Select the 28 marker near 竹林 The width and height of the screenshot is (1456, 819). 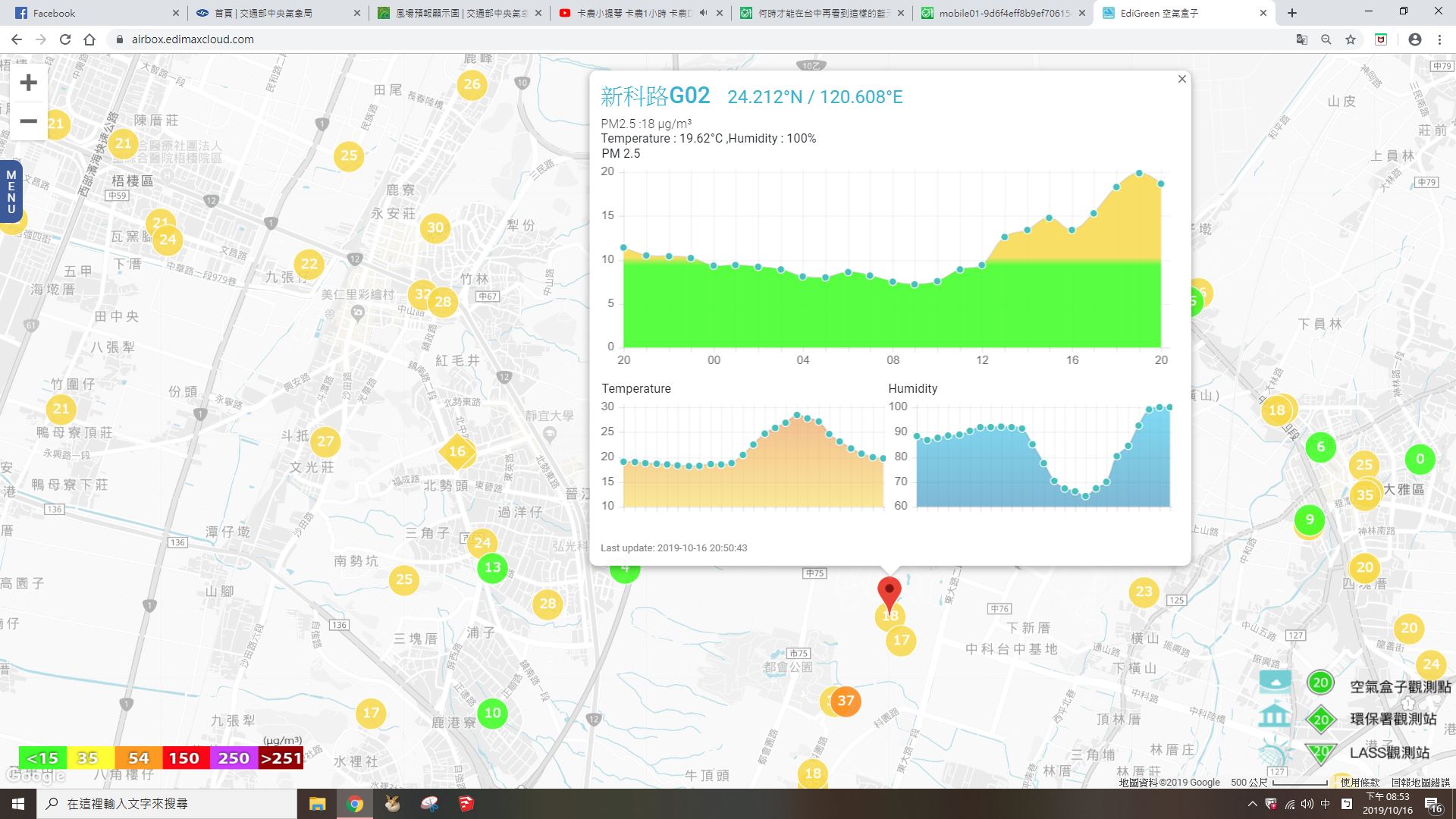443,302
